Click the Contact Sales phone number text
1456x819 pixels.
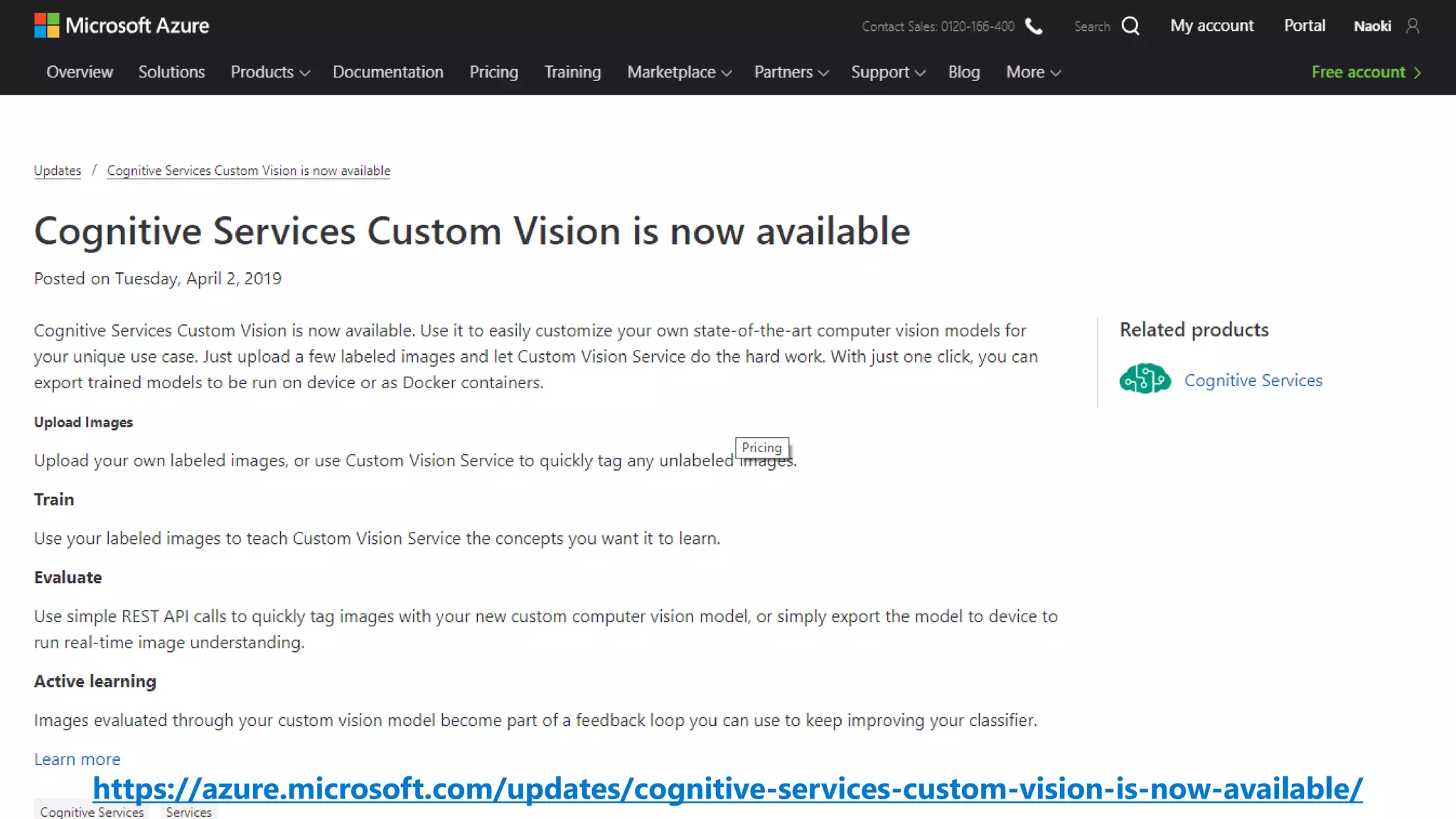coord(938,26)
